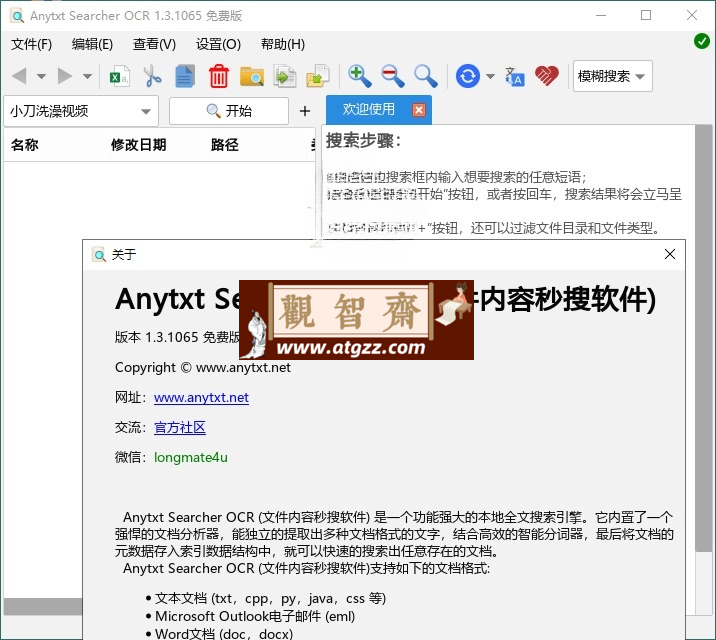Click the blue refresh index icon

468,76
